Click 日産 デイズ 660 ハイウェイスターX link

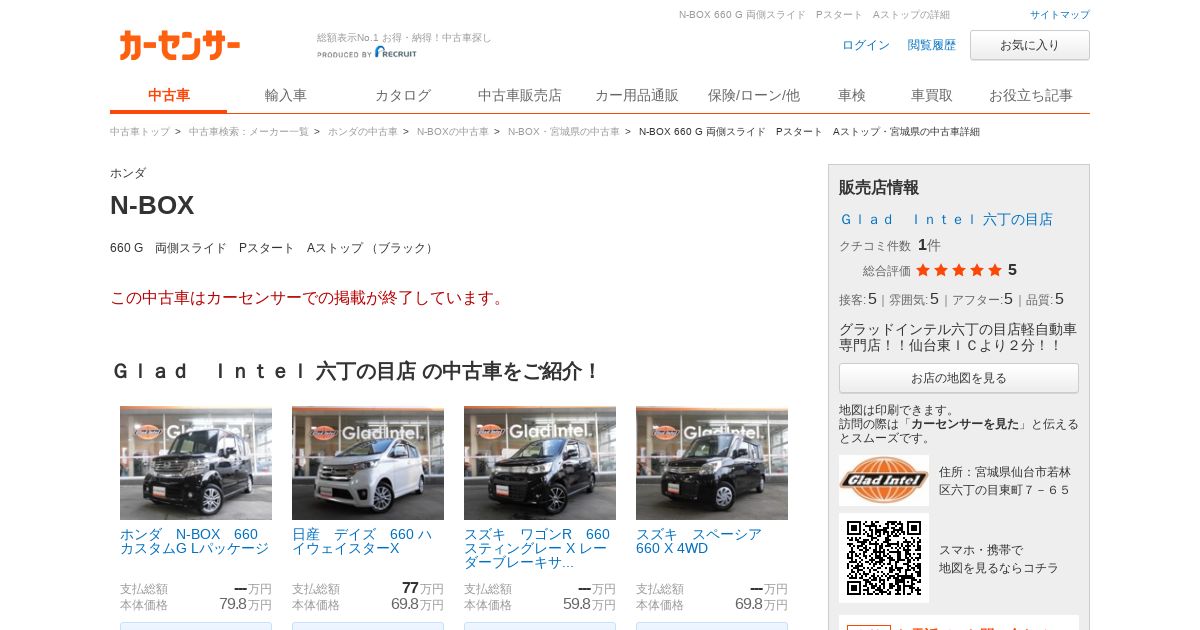[x=362, y=541]
